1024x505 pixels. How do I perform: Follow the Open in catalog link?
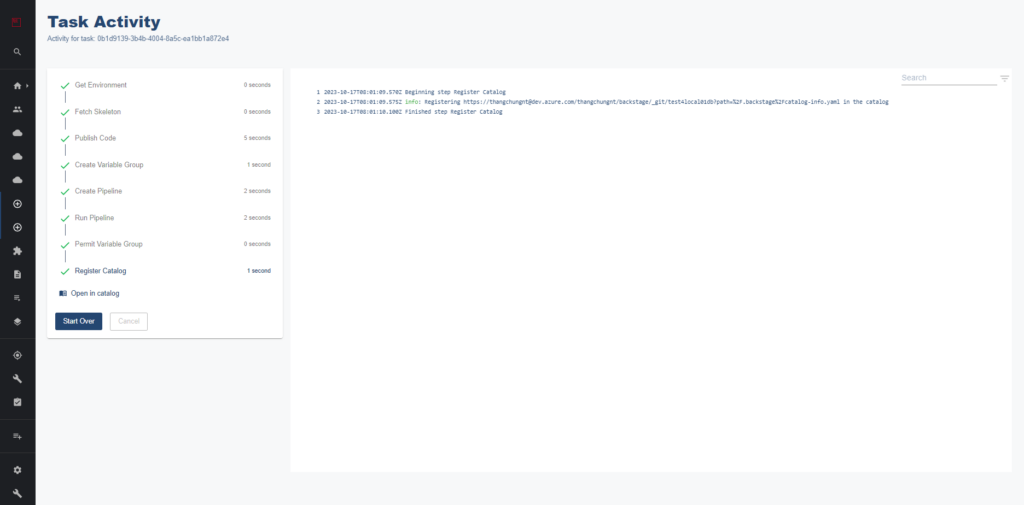(x=94, y=294)
